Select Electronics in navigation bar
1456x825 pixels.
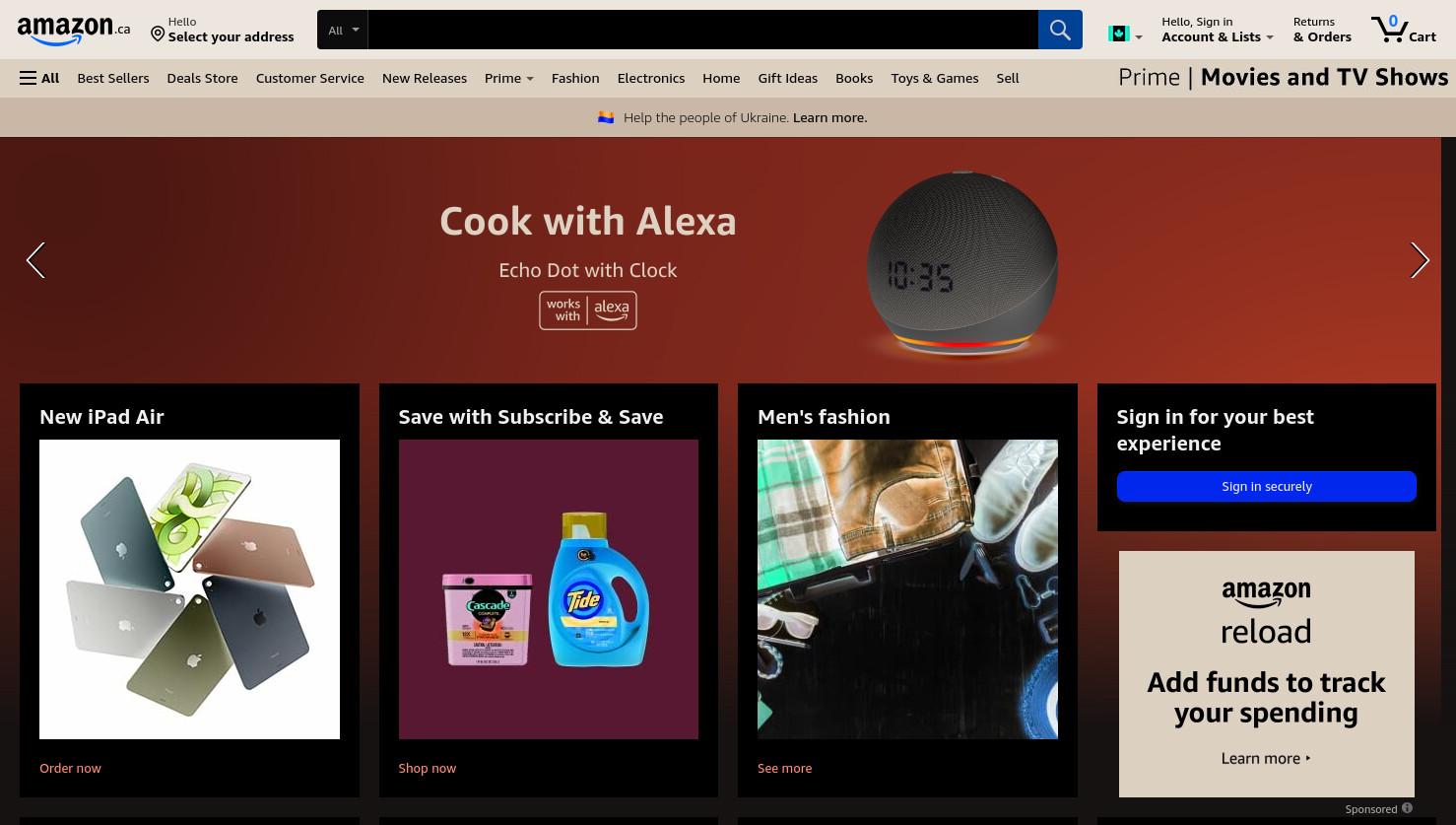651,78
